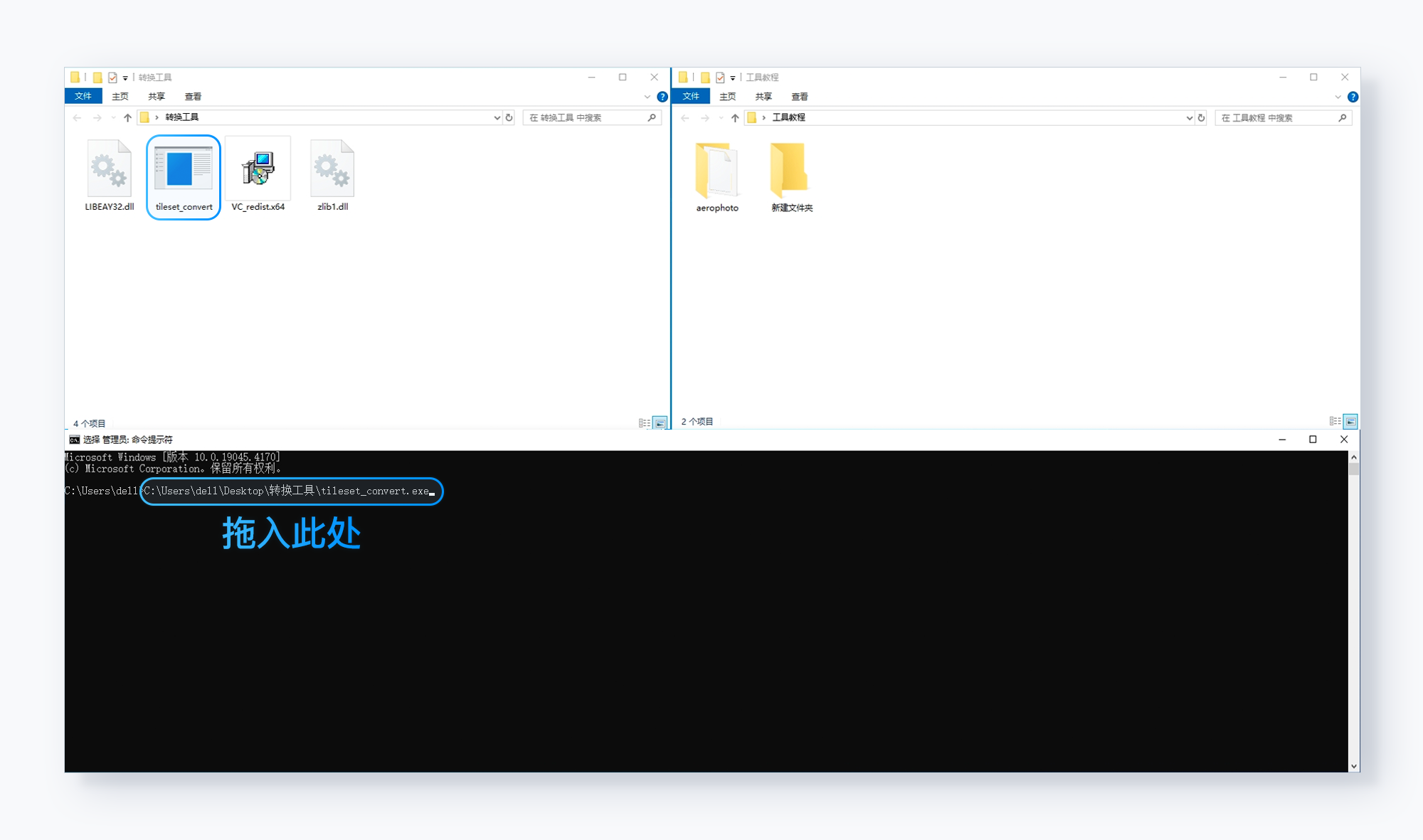Viewport: 1423px width, 840px height.
Task: Open 共享 tab in 转换工具 window
Action: [157, 96]
